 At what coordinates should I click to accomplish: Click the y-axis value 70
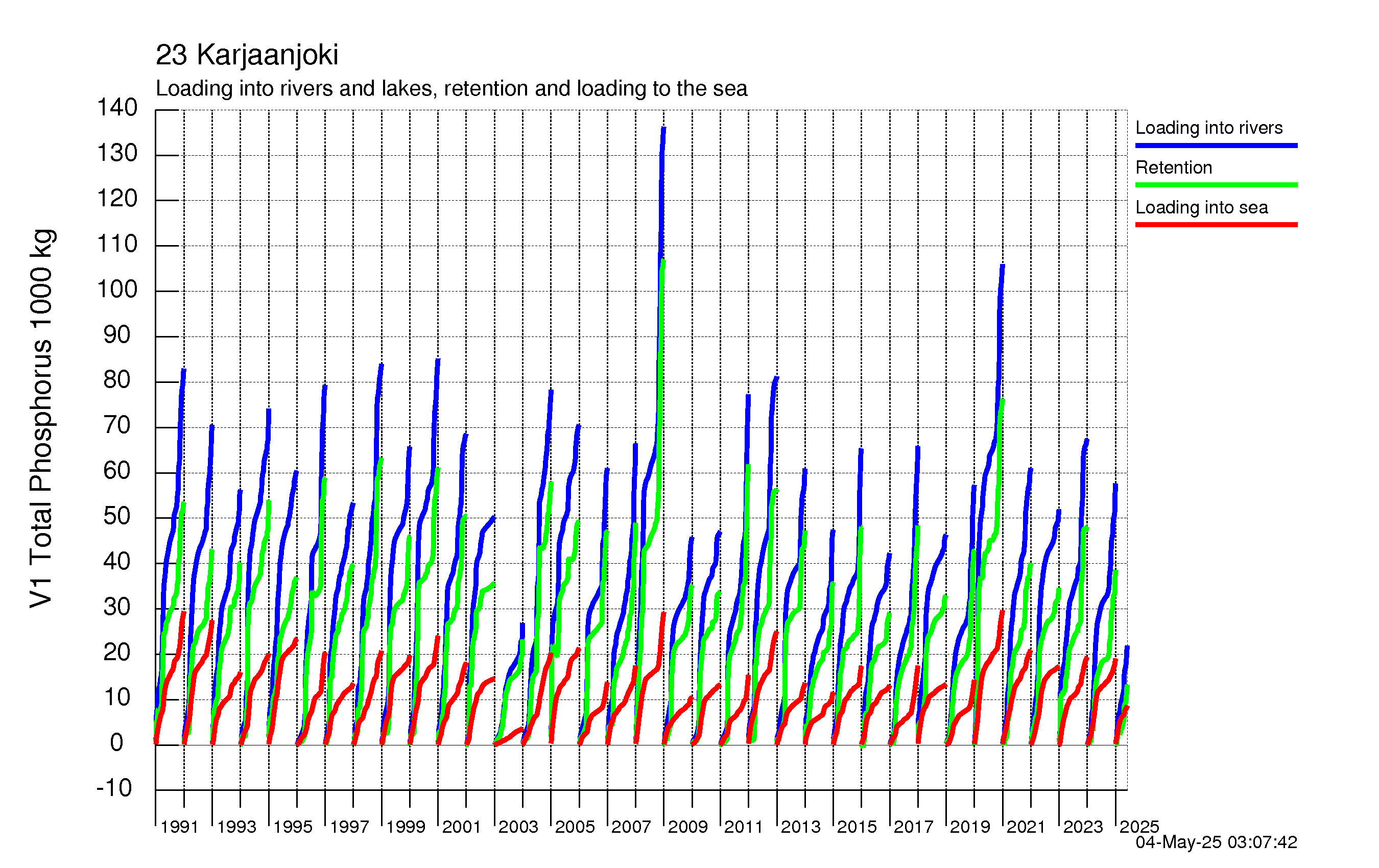[117, 425]
